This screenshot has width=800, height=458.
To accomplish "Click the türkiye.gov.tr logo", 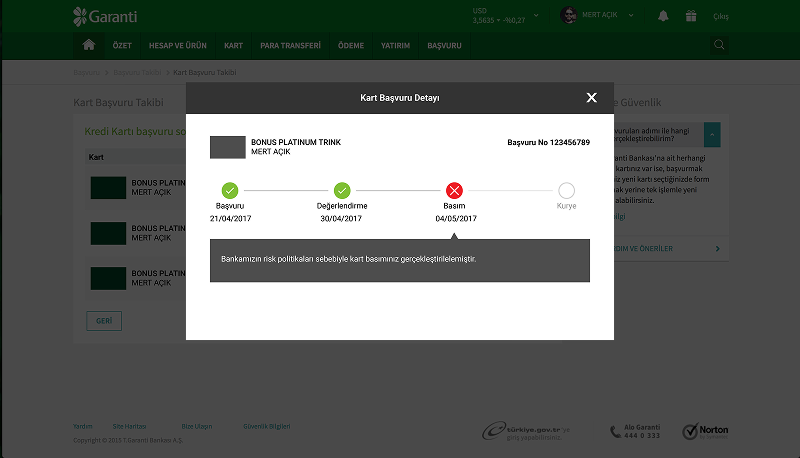I will click(x=526, y=431).
